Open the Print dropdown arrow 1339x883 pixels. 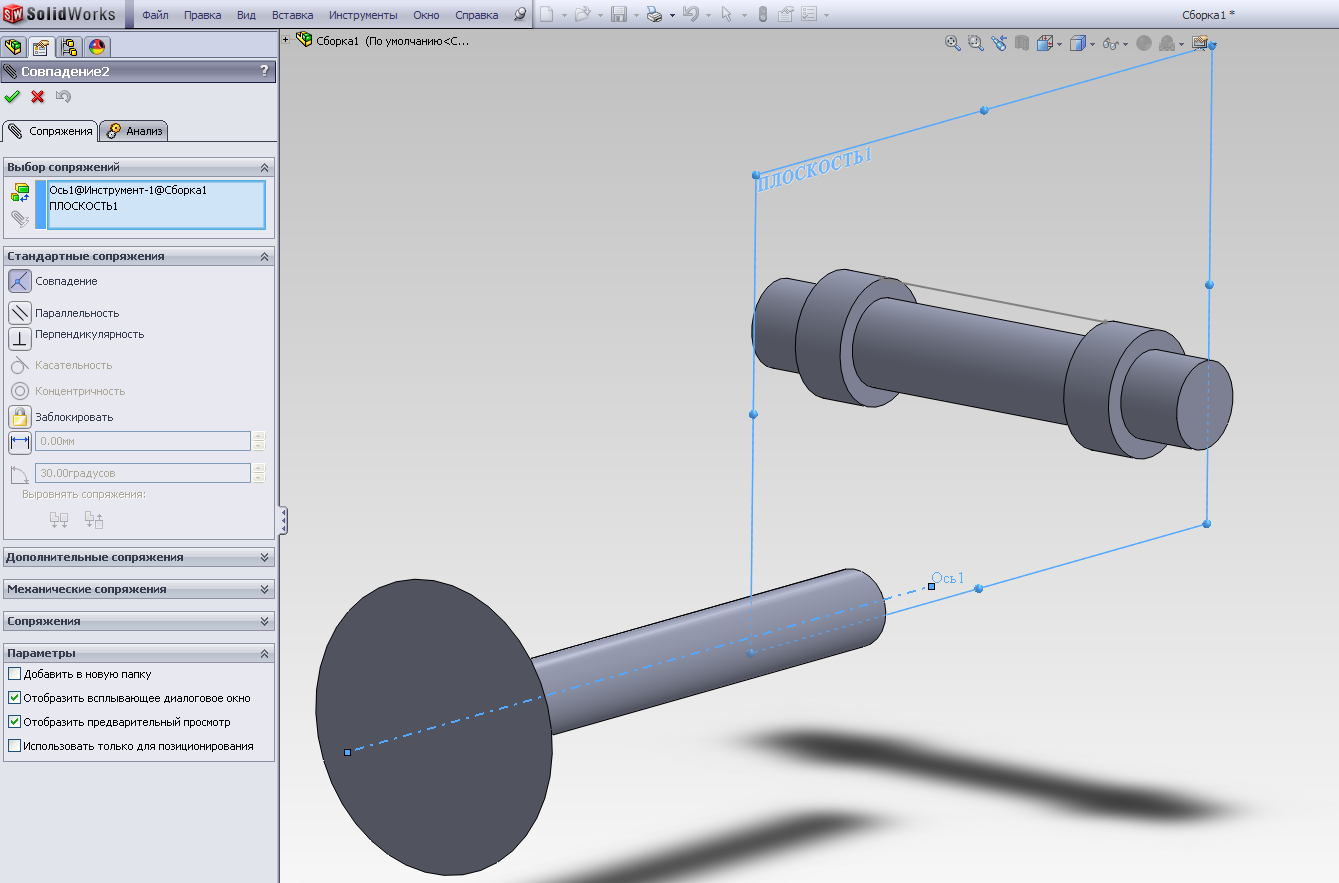point(671,15)
